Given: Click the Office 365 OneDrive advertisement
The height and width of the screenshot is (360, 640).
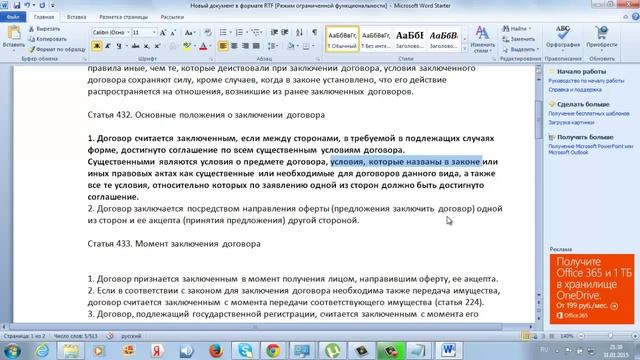Looking at the screenshot, I should point(592,289).
